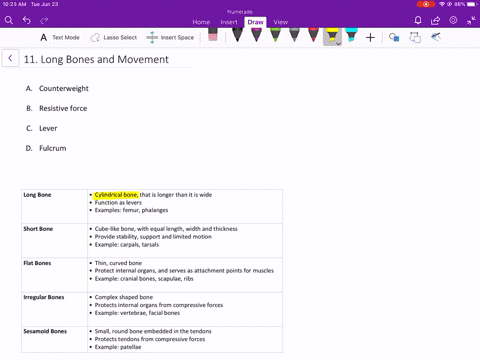The width and height of the screenshot is (480, 360).
Task: Pick the red pen
Action: [313, 35]
